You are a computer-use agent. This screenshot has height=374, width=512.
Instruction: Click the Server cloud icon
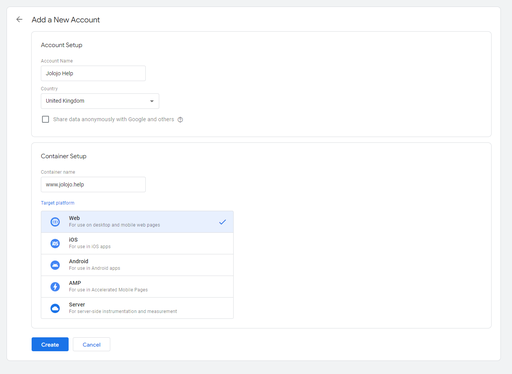(x=55, y=308)
